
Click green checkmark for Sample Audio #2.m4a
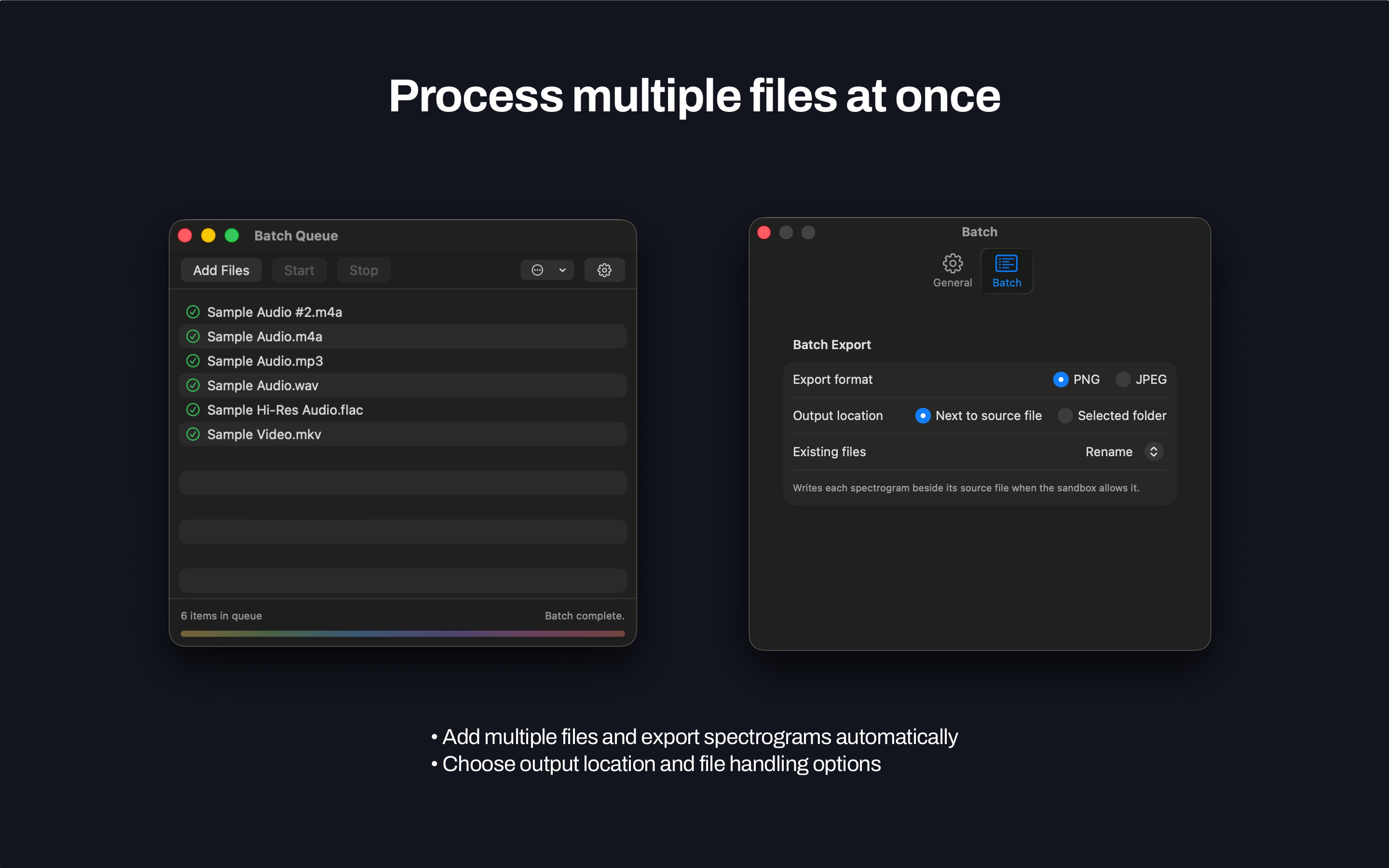coord(193,312)
